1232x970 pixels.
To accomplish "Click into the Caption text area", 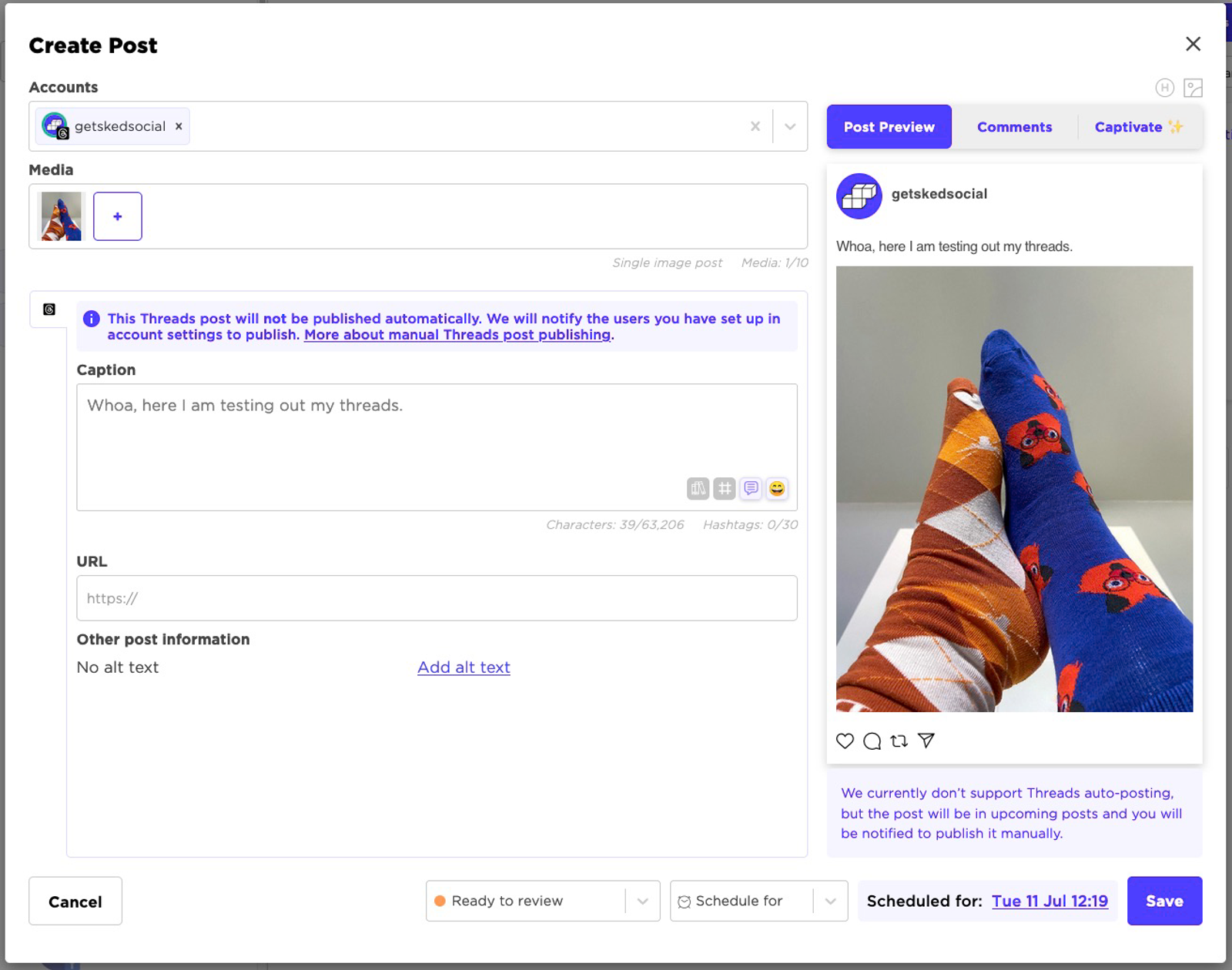I will 437,447.
